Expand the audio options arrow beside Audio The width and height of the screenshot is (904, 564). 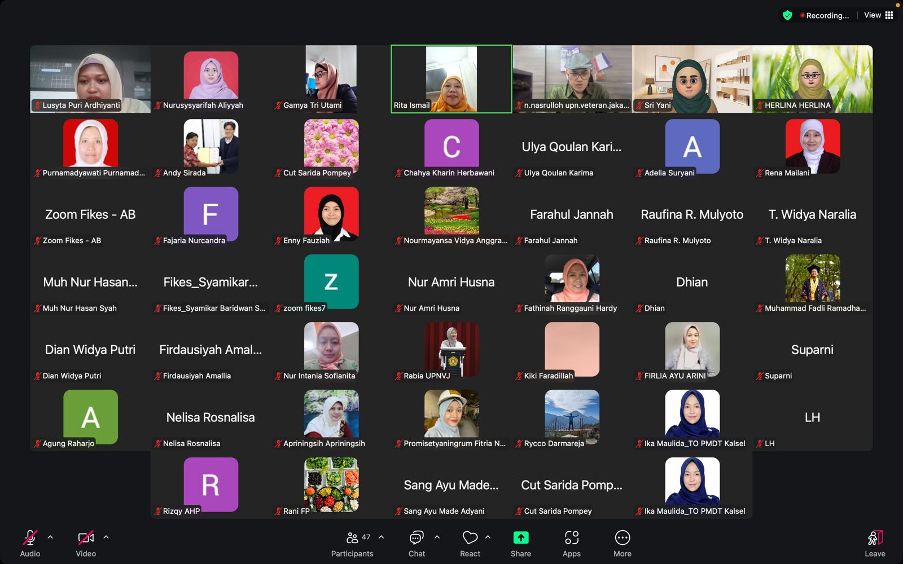pyautogui.click(x=50, y=537)
